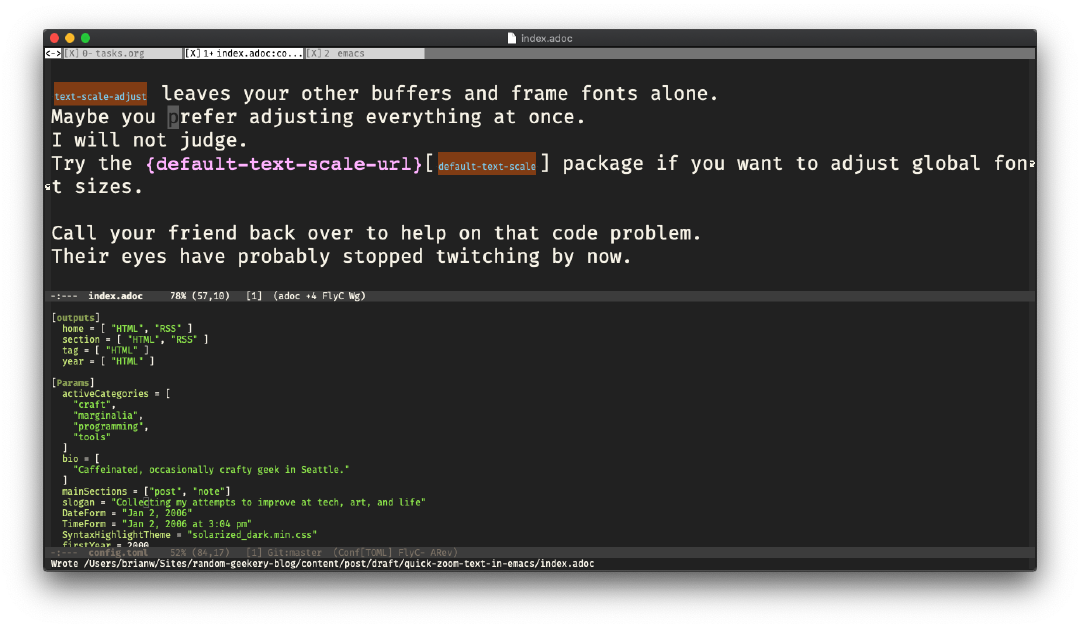Screen dimensions: 1080x628
Task: Expand the +4 hidden minor modes lighter
Action: point(312,295)
